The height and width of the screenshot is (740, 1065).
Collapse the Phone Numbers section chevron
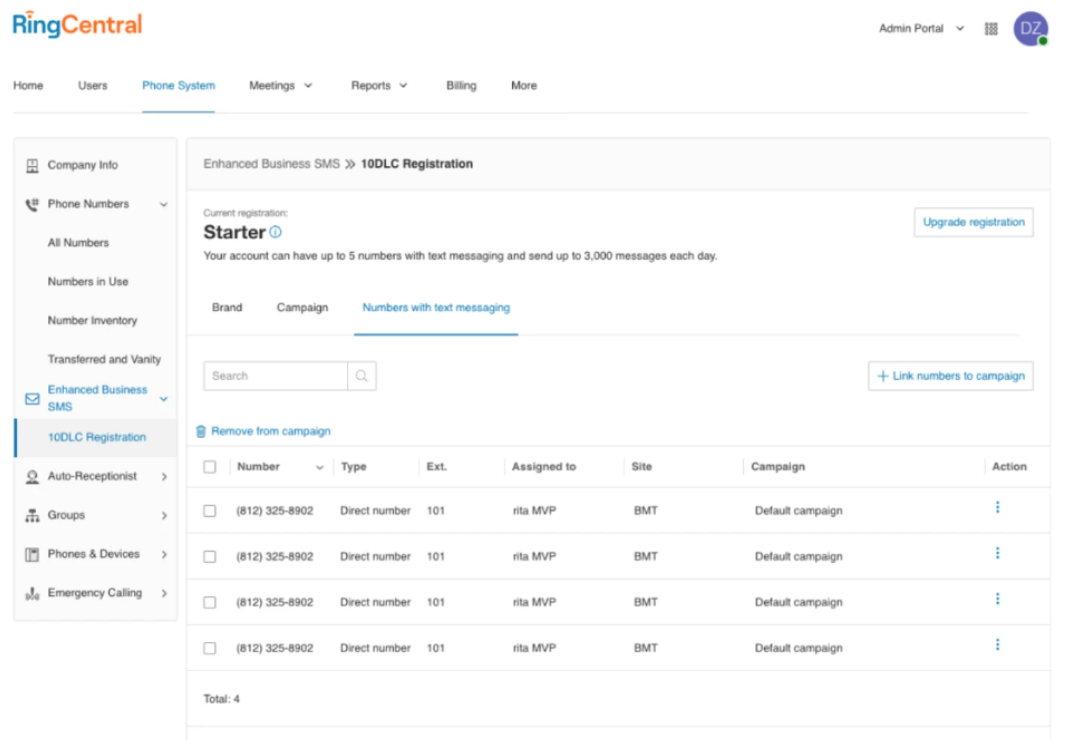(x=164, y=204)
